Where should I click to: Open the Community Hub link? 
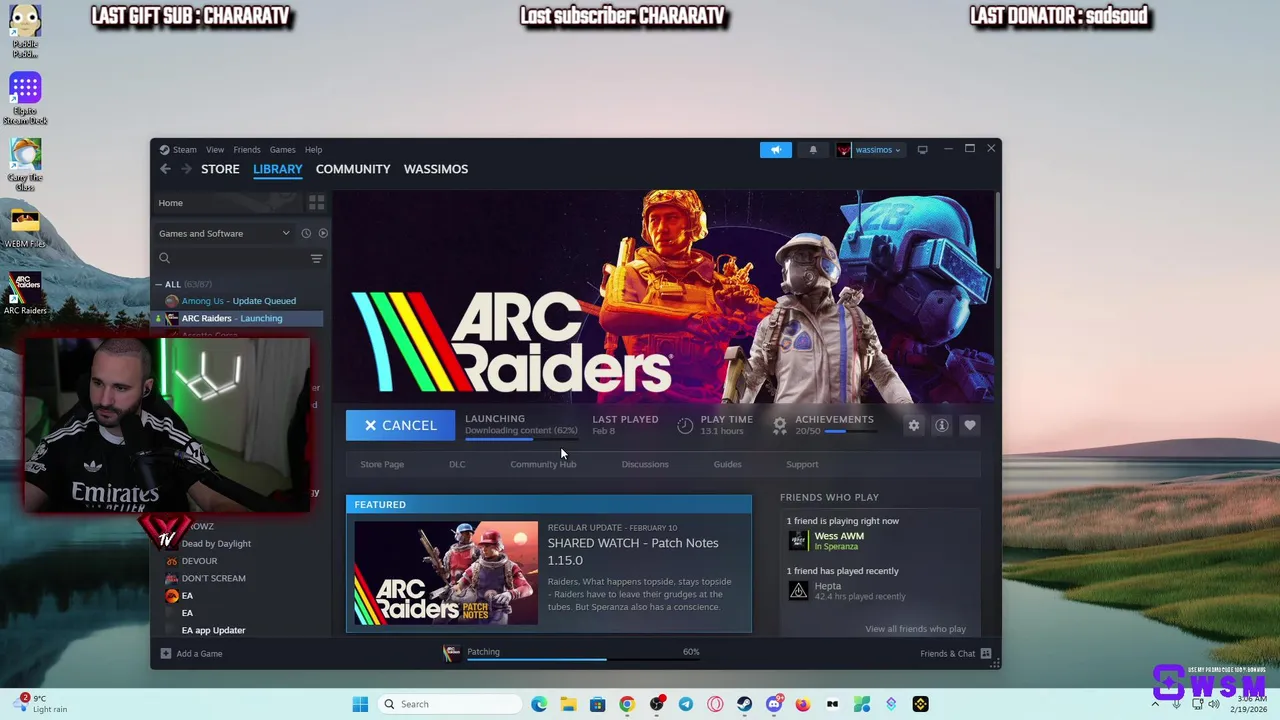(543, 464)
